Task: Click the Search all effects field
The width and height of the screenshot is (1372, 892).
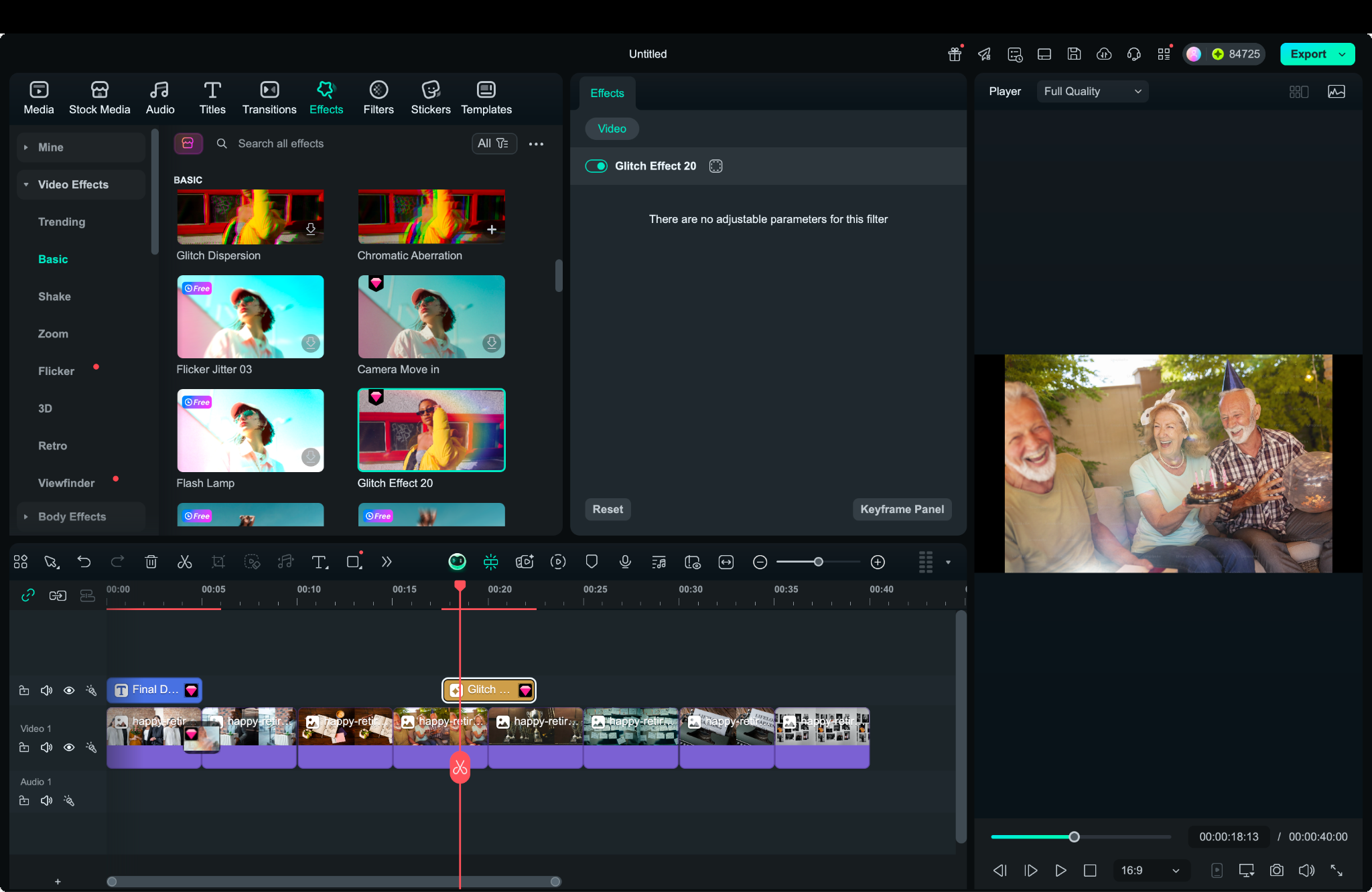Action: (342, 143)
